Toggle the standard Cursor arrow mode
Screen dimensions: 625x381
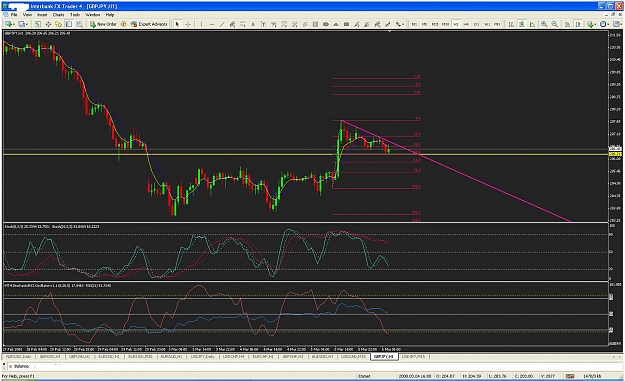point(177,24)
